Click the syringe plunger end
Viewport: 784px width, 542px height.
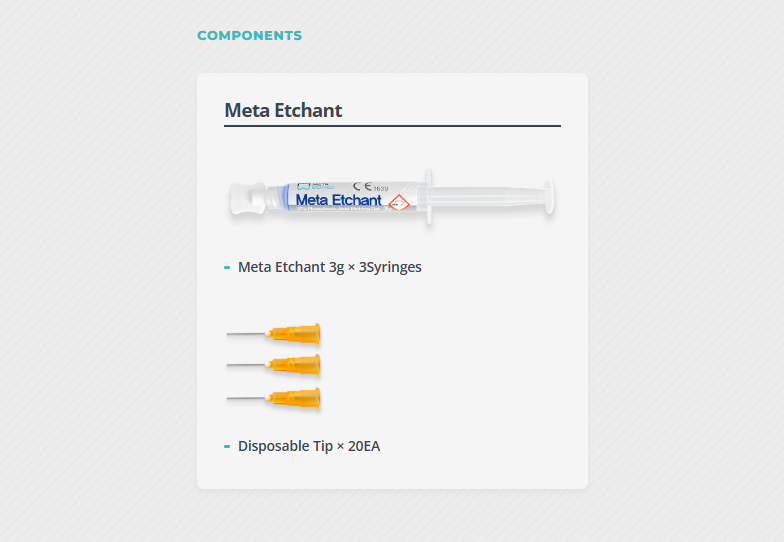click(550, 196)
